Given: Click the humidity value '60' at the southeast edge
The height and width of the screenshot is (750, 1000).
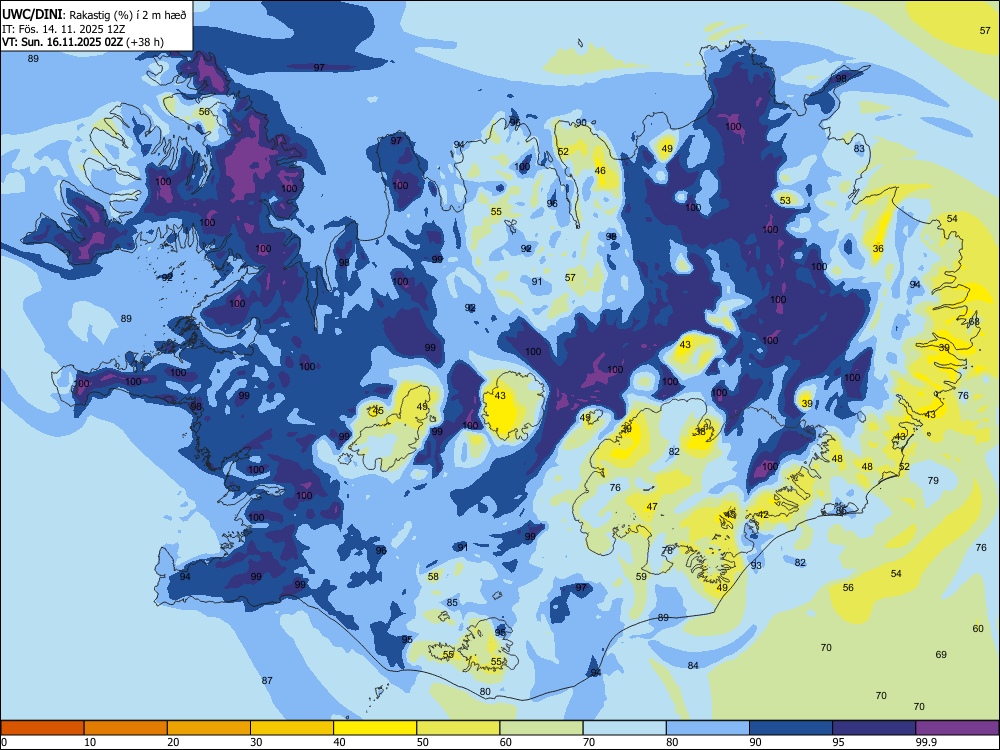Looking at the screenshot, I should point(978,628).
